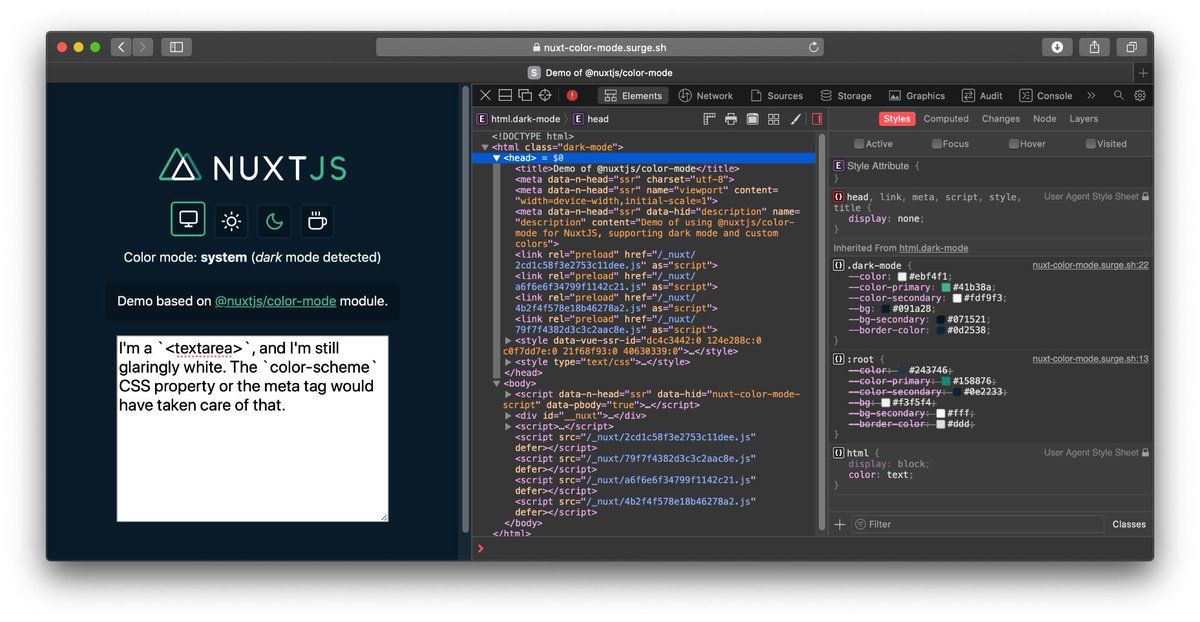Click the inspector search magnifier icon
1200x622 pixels.
pyautogui.click(x=1118, y=96)
